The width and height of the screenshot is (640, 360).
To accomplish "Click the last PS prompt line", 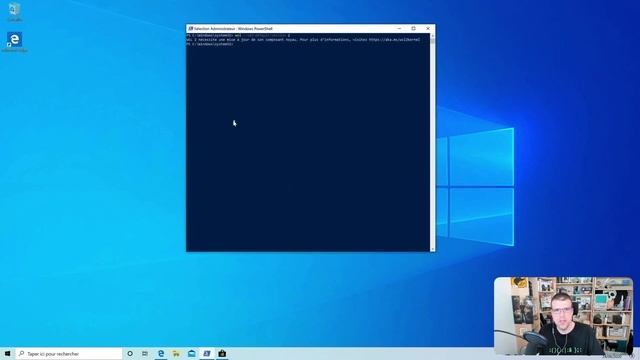I will [x=210, y=44].
